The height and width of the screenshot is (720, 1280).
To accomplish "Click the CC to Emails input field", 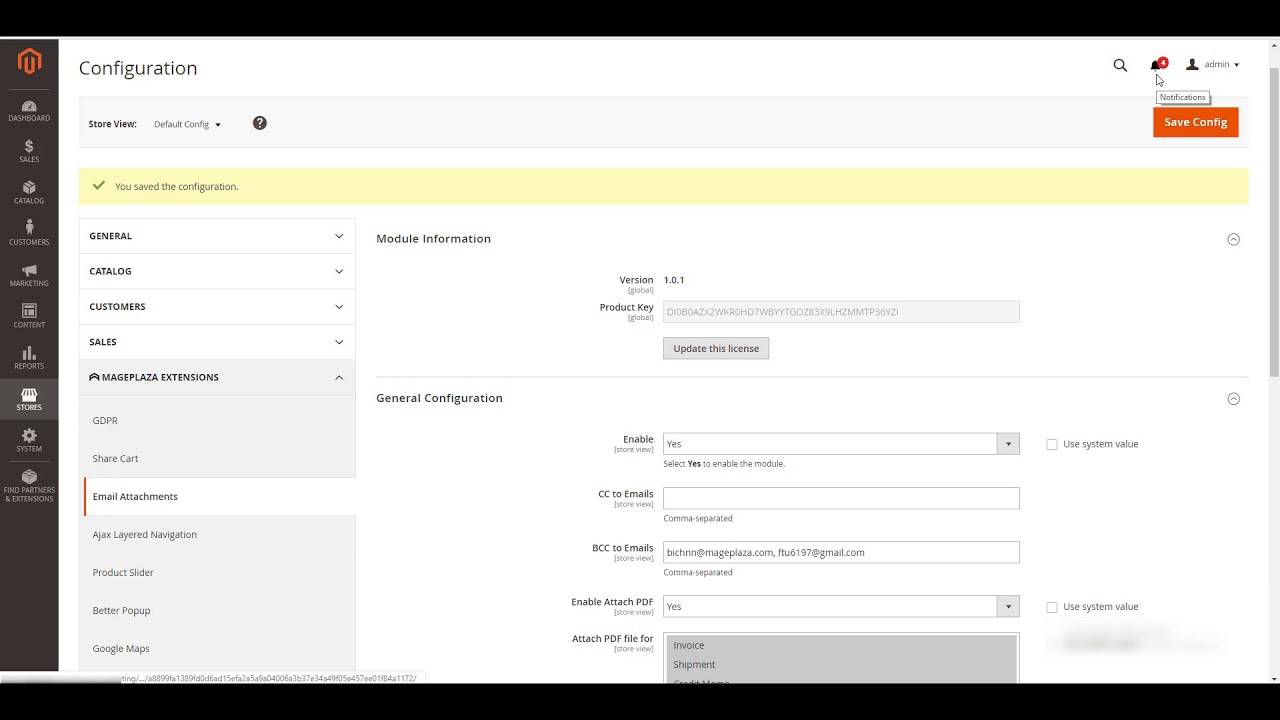I will [x=841, y=498].
